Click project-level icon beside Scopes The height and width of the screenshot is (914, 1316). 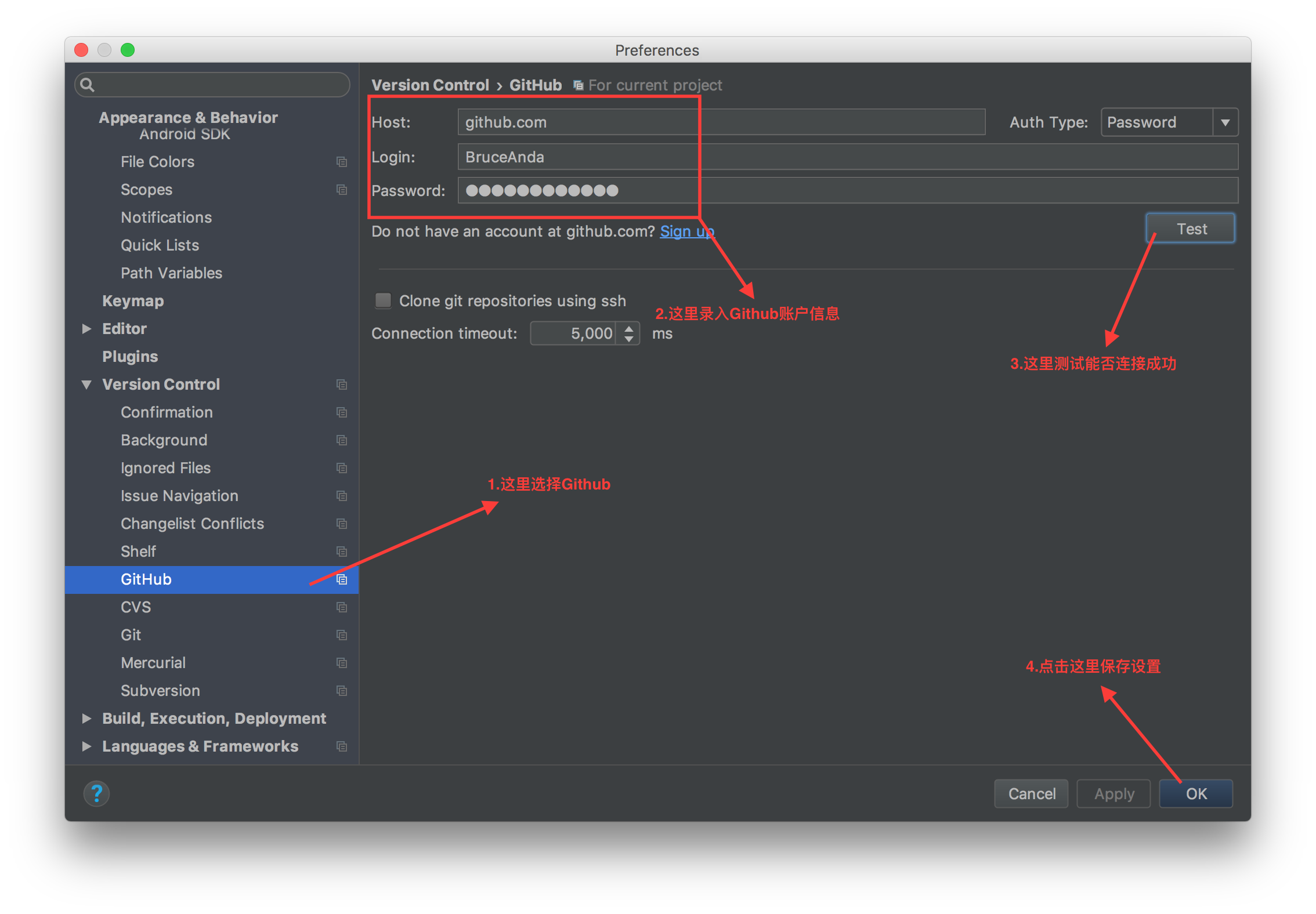(x=342, y=190)
